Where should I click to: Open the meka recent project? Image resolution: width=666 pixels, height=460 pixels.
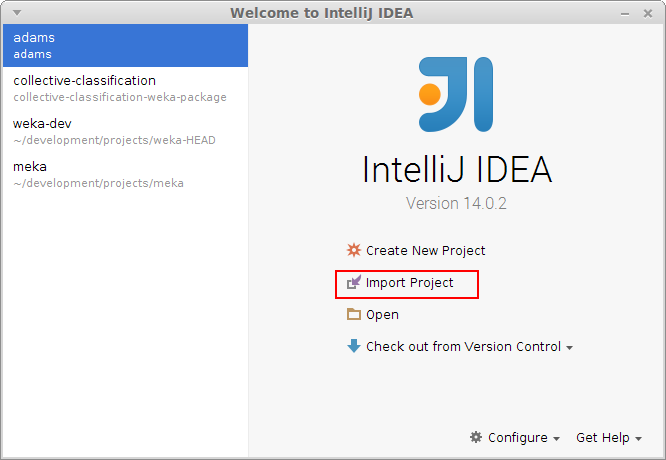124,174
